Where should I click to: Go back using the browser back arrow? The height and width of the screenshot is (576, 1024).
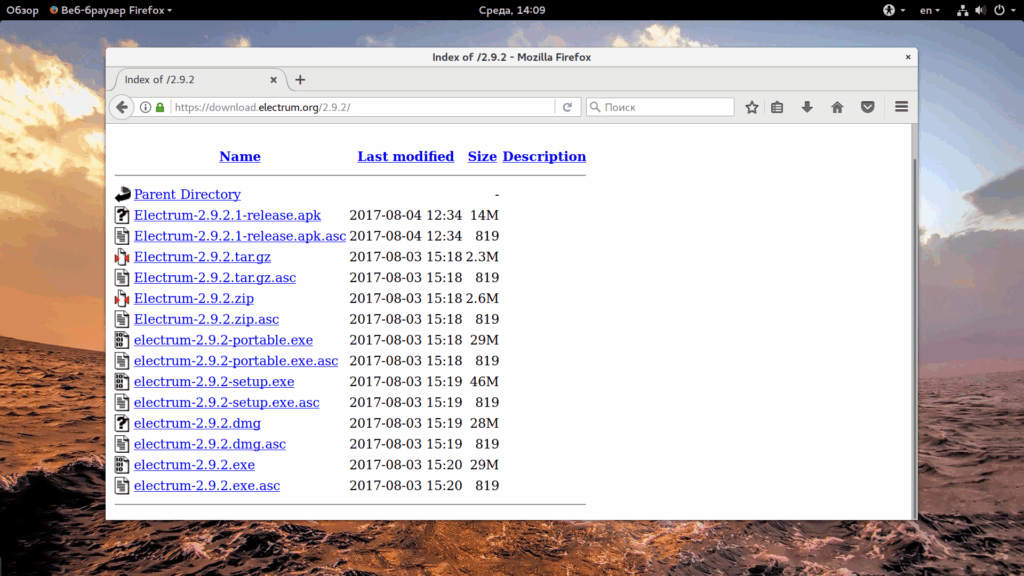pos(122,107)
